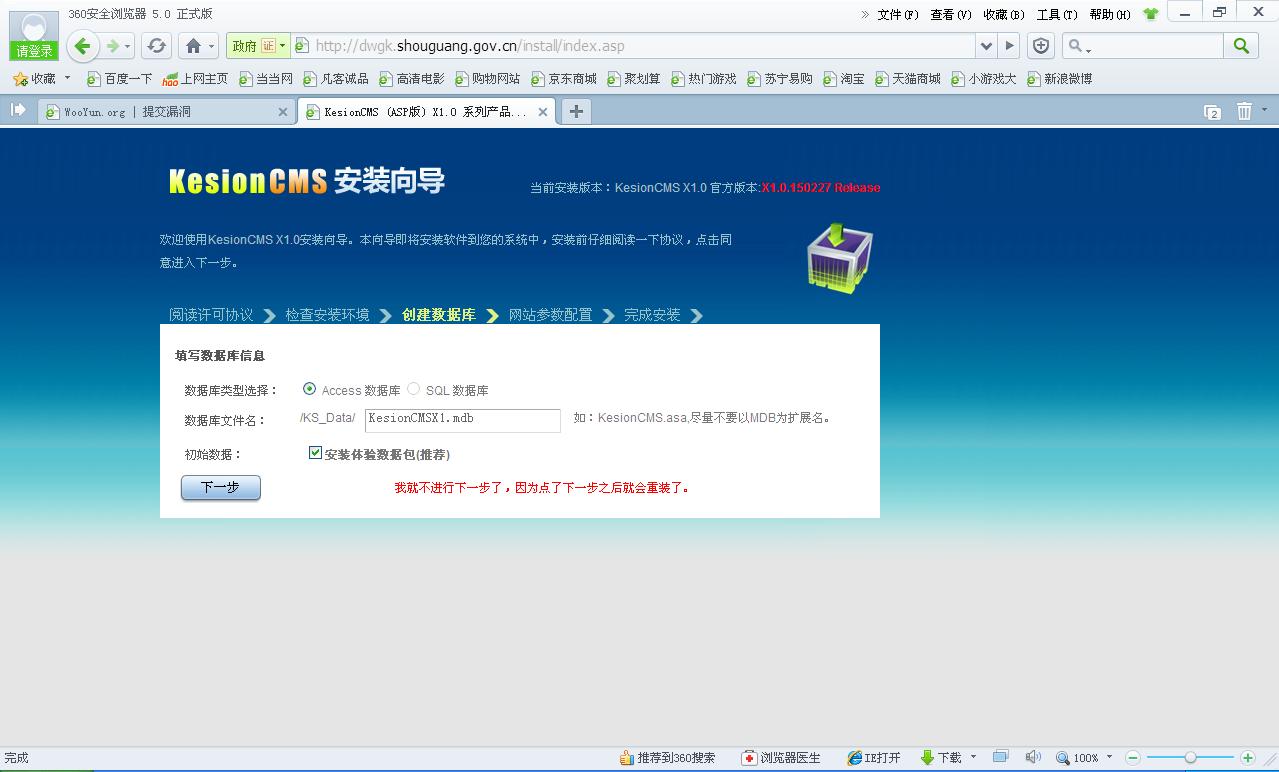This screenshot has width=1279, height=772.
Task: Open the home page icon
Action: click(194, 46)
